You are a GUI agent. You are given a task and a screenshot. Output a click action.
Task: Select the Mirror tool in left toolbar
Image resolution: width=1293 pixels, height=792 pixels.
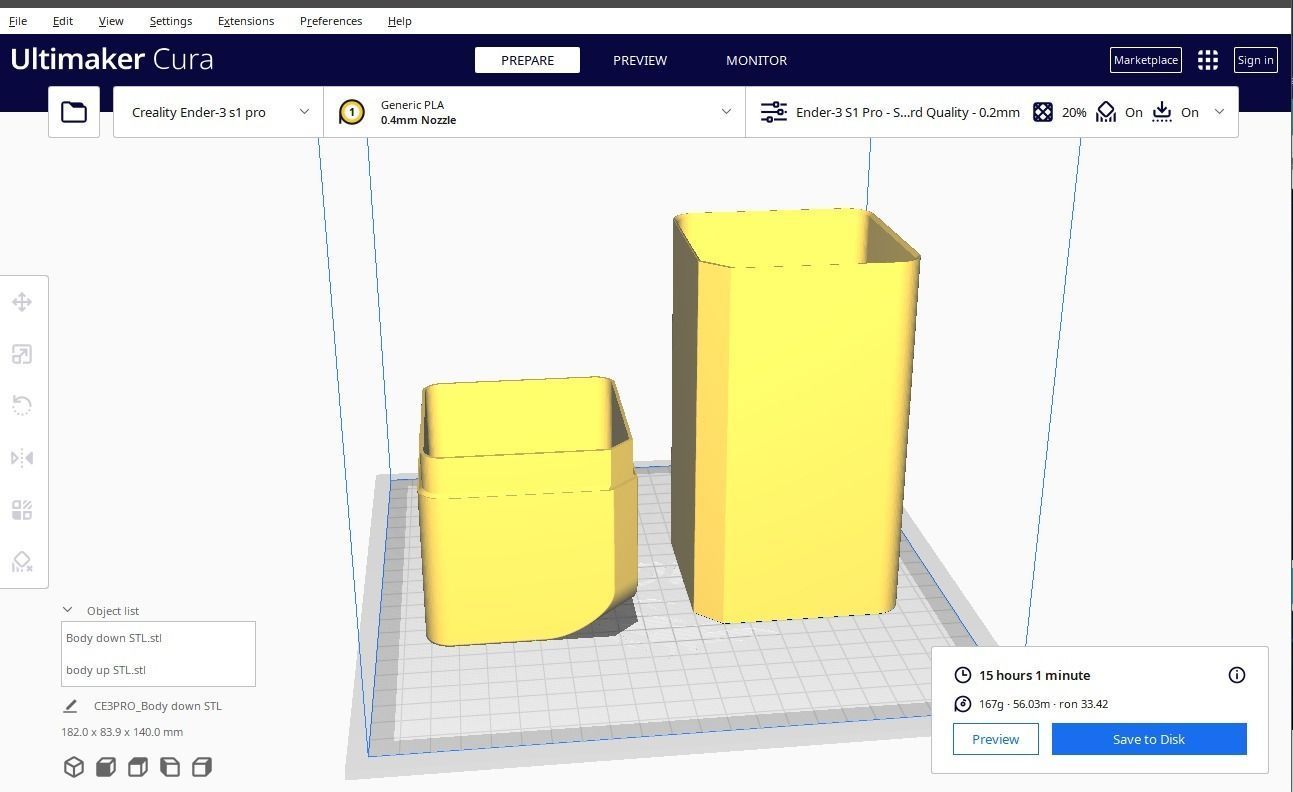(22, 458)
